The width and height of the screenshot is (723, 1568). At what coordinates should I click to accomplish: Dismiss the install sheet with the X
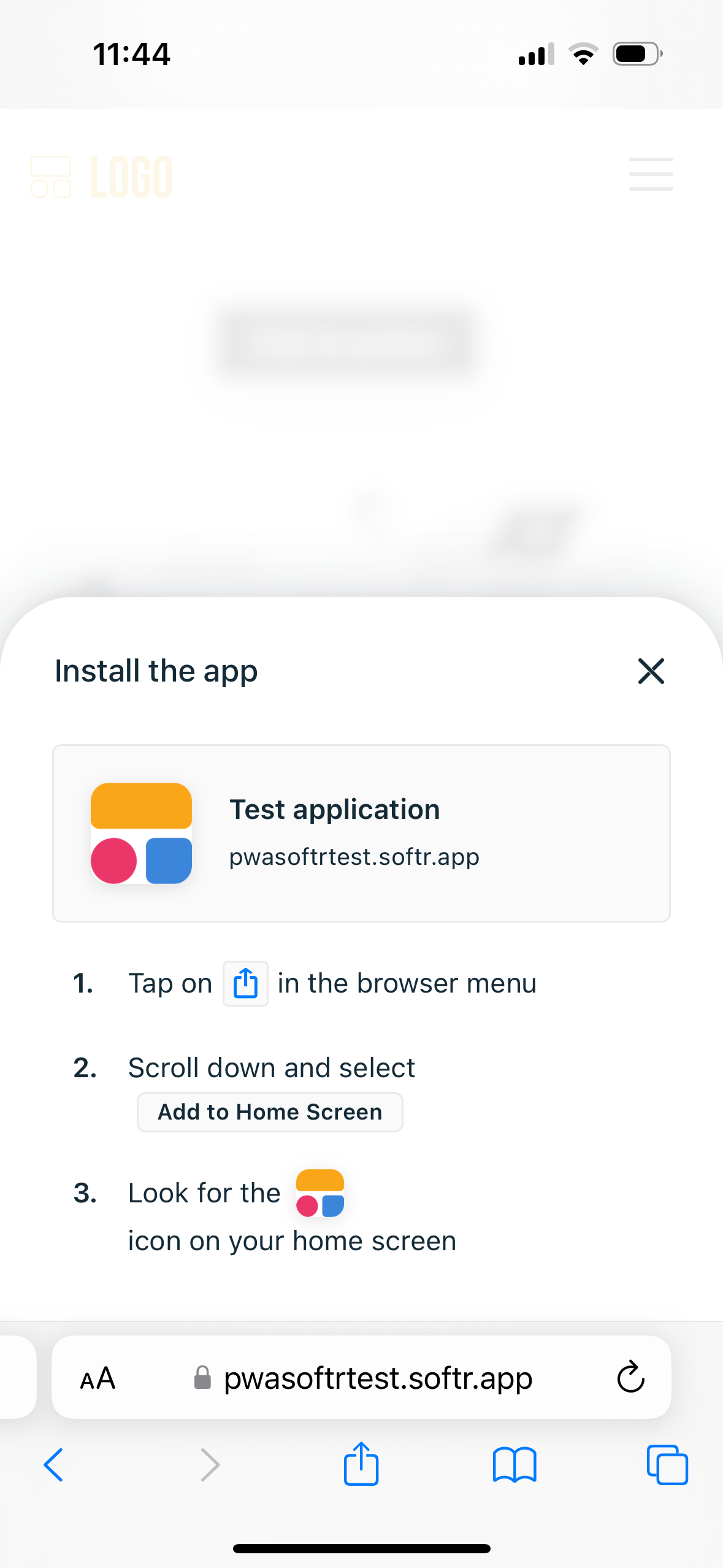(650, 671)
